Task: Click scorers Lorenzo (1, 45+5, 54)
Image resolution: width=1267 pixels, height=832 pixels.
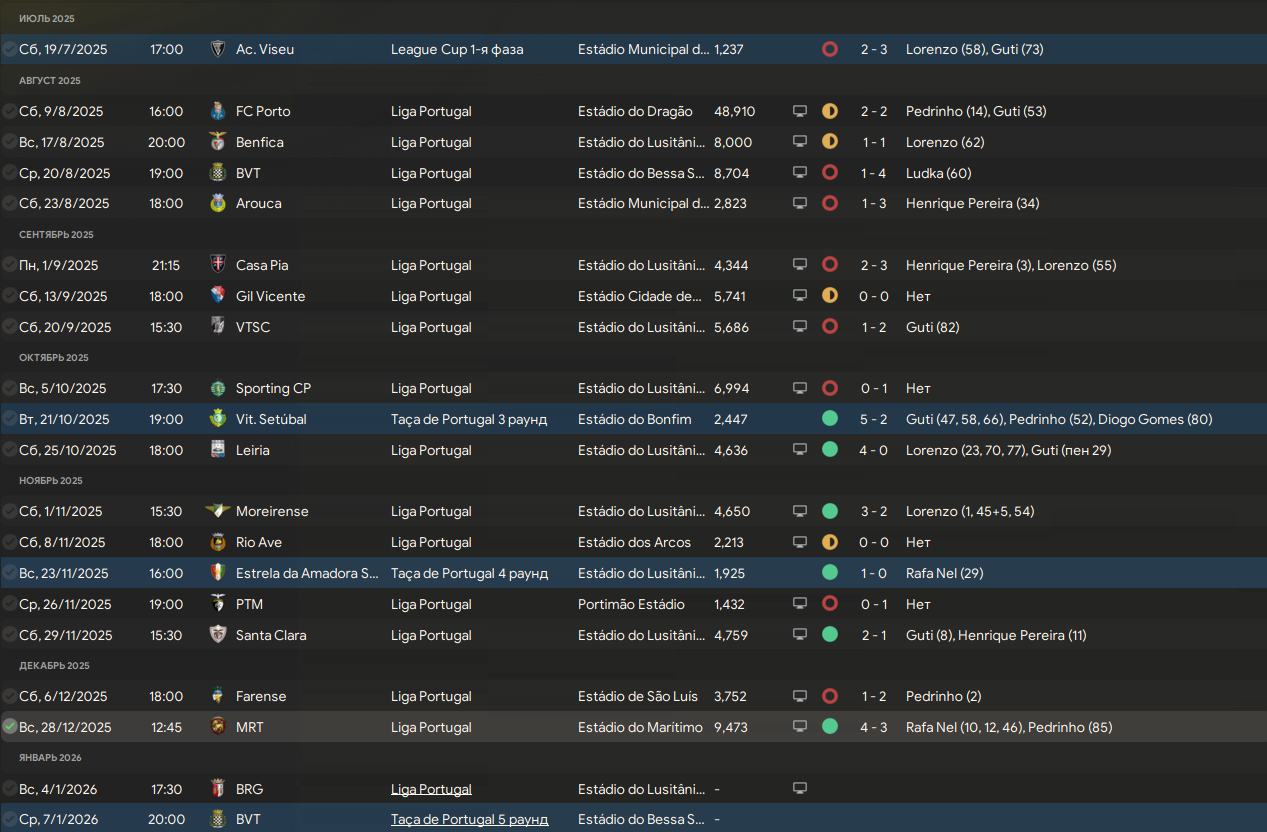Action: [970, 511]
